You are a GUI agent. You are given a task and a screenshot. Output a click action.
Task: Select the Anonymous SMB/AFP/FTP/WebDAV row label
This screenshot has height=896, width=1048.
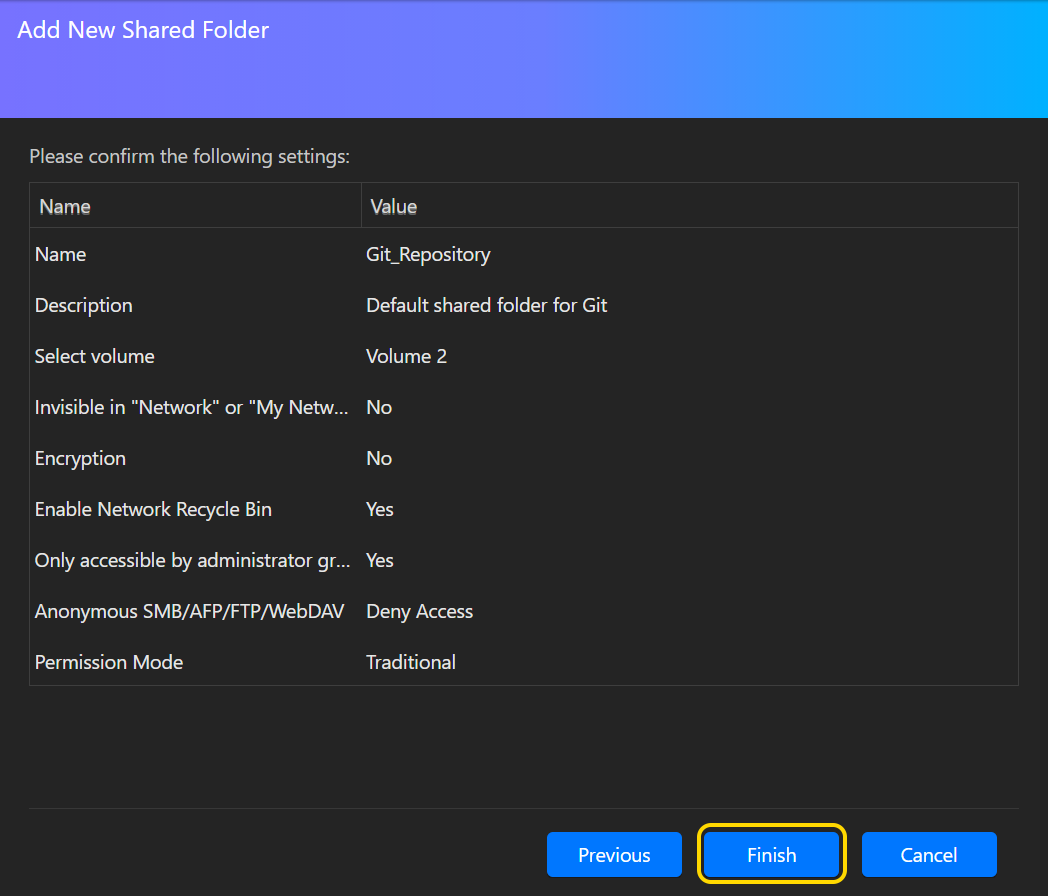(x=189, y=611)
